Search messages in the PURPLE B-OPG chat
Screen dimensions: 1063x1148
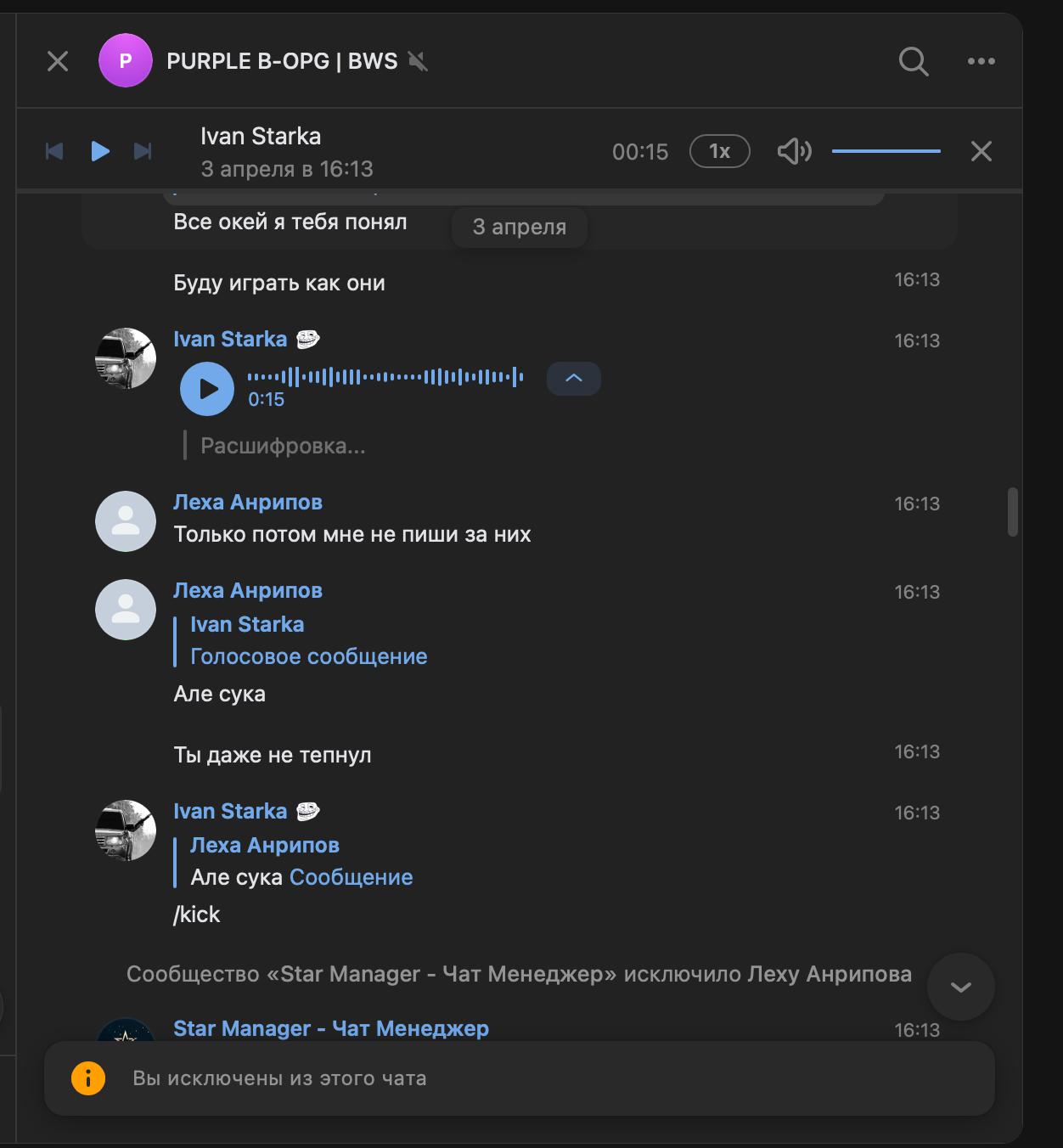tap(914, 61)
